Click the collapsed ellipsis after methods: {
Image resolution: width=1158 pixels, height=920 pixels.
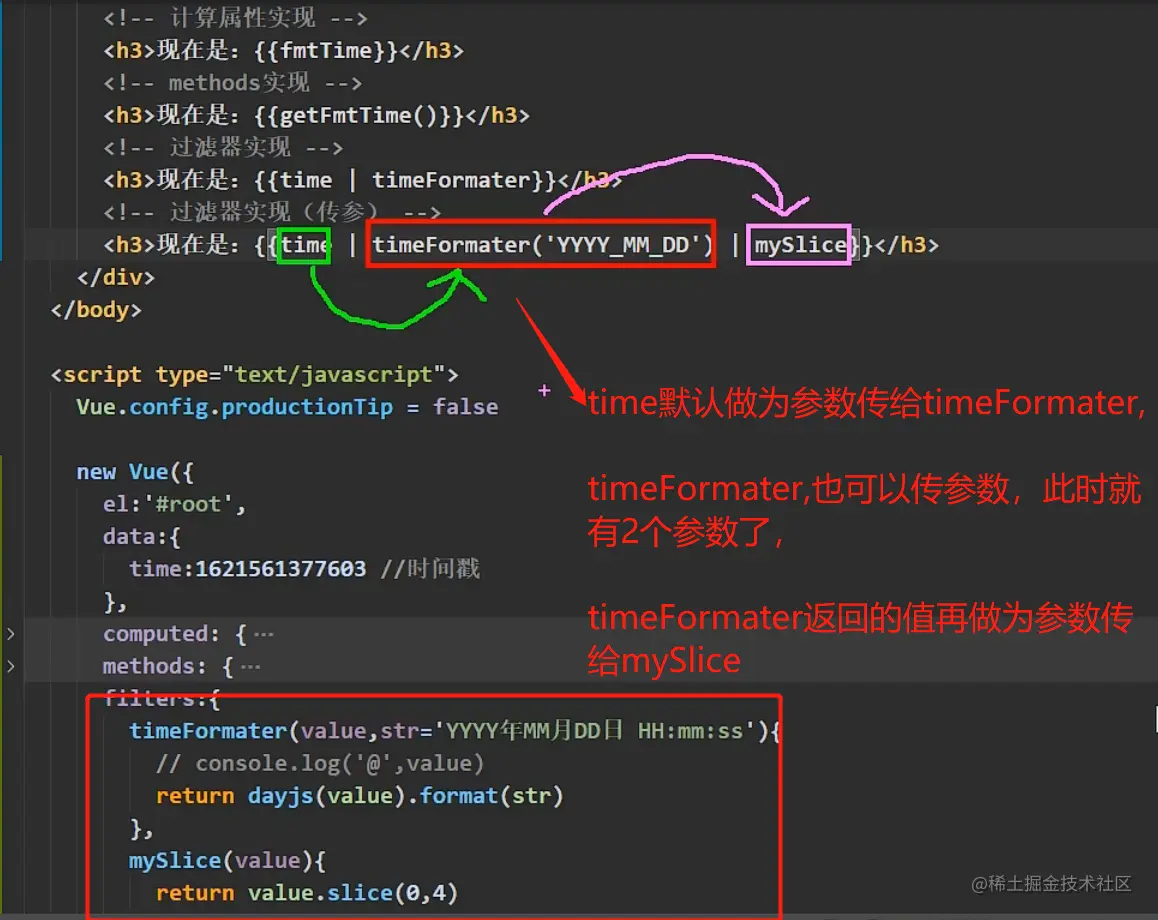pyautogui.click(x=250, y=667)
